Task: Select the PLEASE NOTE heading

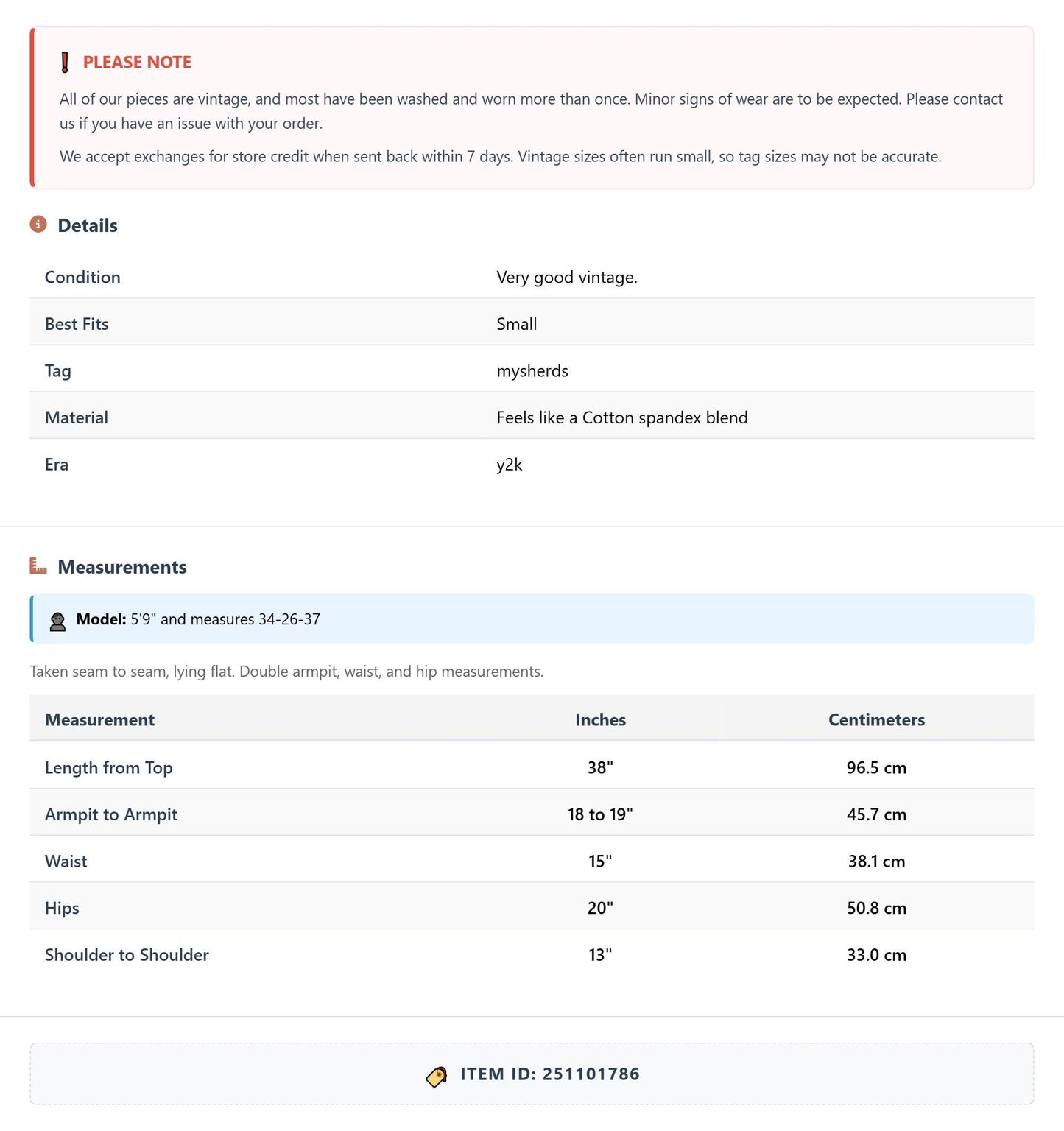Action: pos(137,63)
